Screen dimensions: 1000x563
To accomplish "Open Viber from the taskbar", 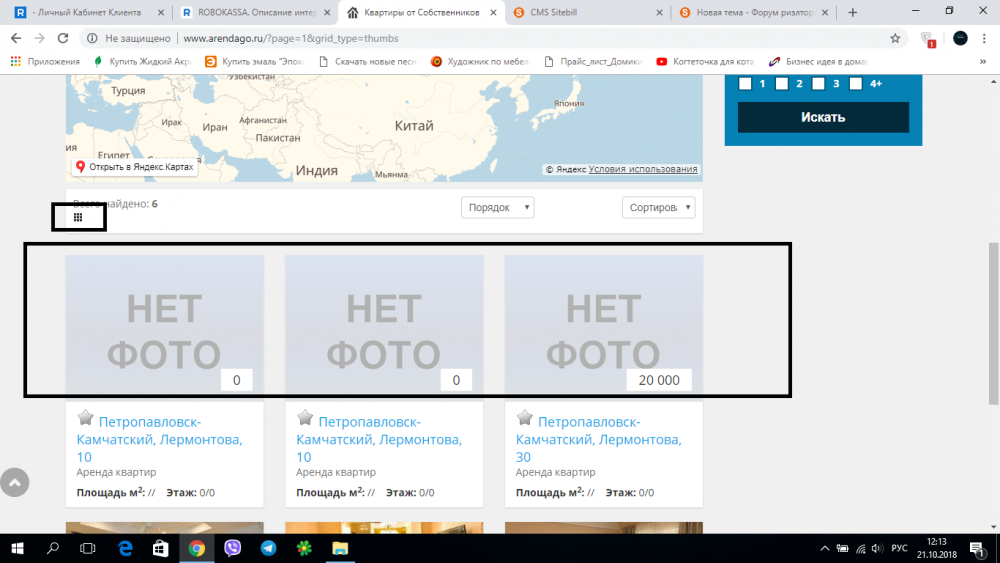I will 233,548.
